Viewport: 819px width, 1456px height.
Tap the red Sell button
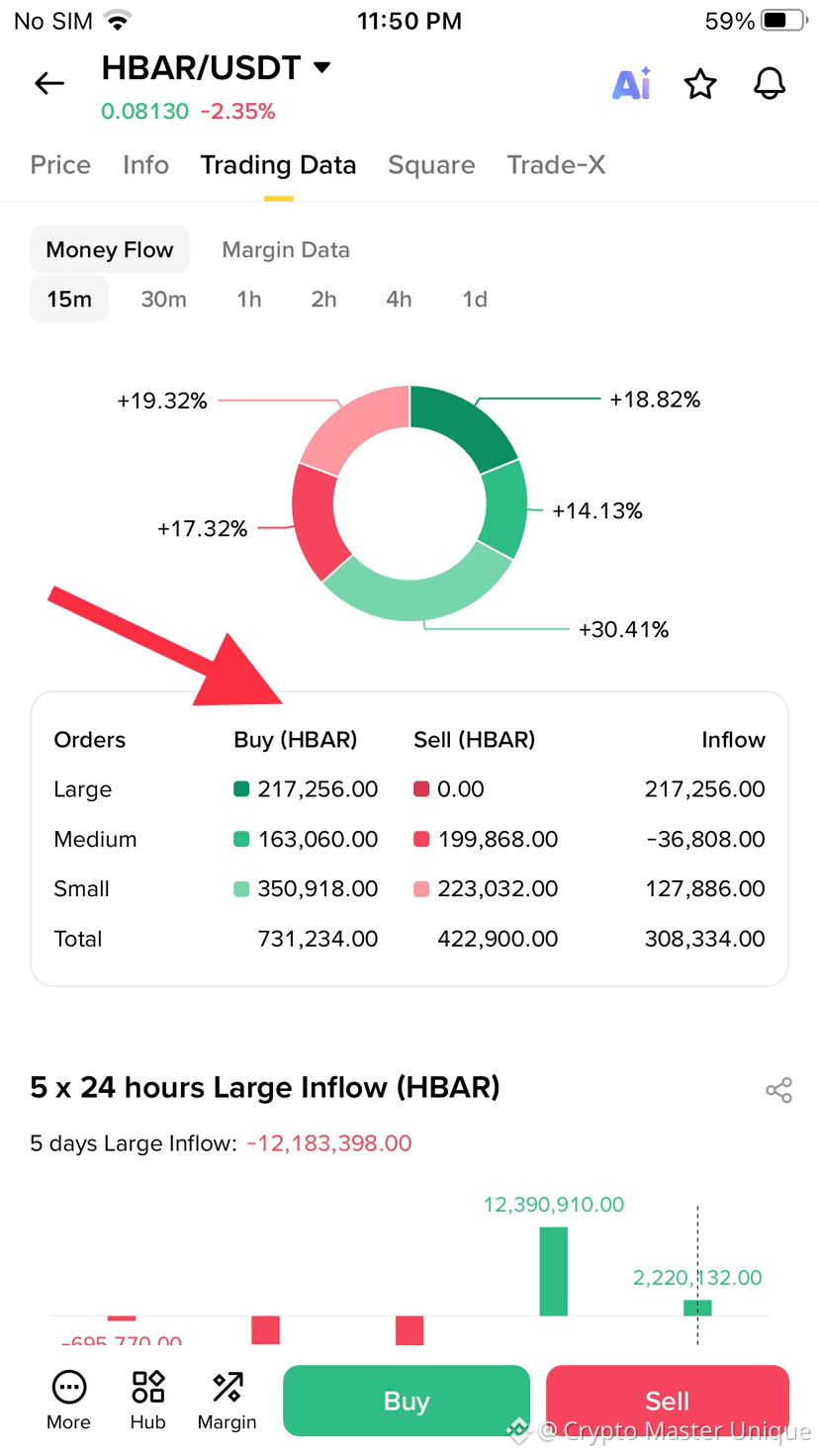(x=668, y=1401)
